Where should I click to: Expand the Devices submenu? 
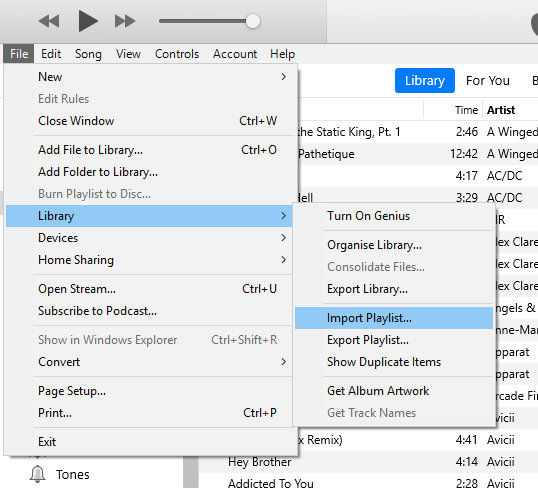149,238
